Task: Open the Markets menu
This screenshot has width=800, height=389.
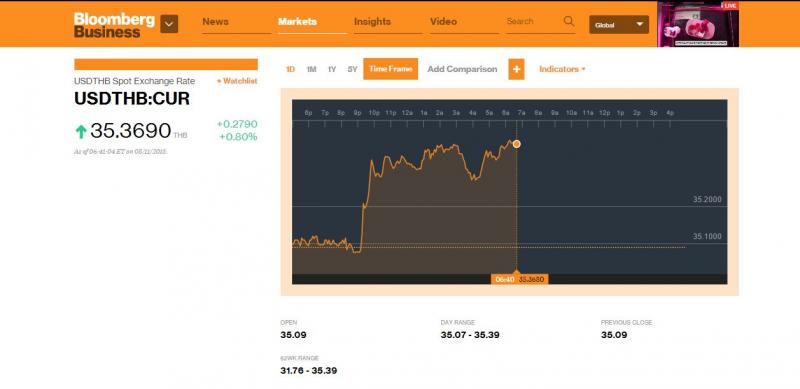Action: 297,21
